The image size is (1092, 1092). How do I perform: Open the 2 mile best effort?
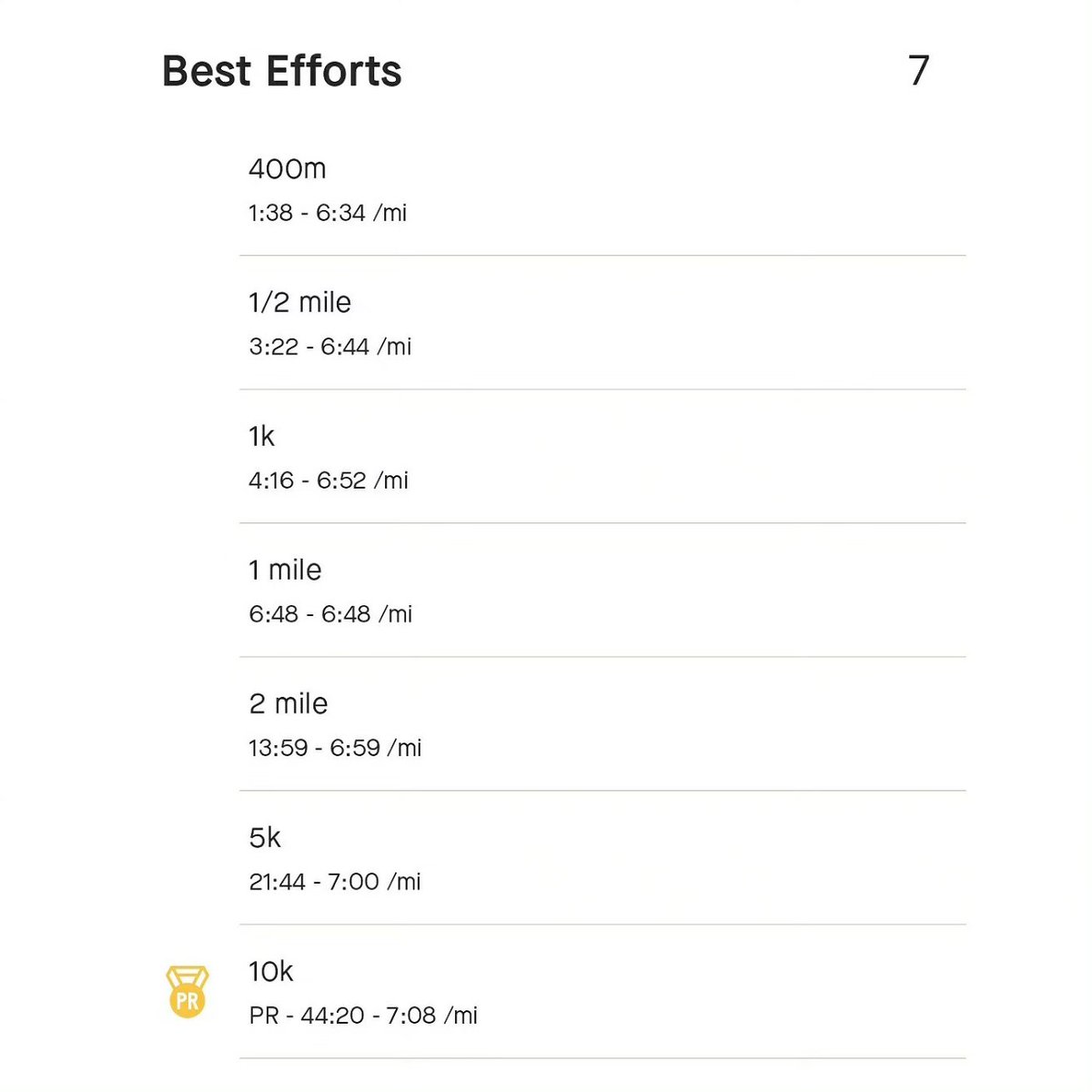[602, 724]
